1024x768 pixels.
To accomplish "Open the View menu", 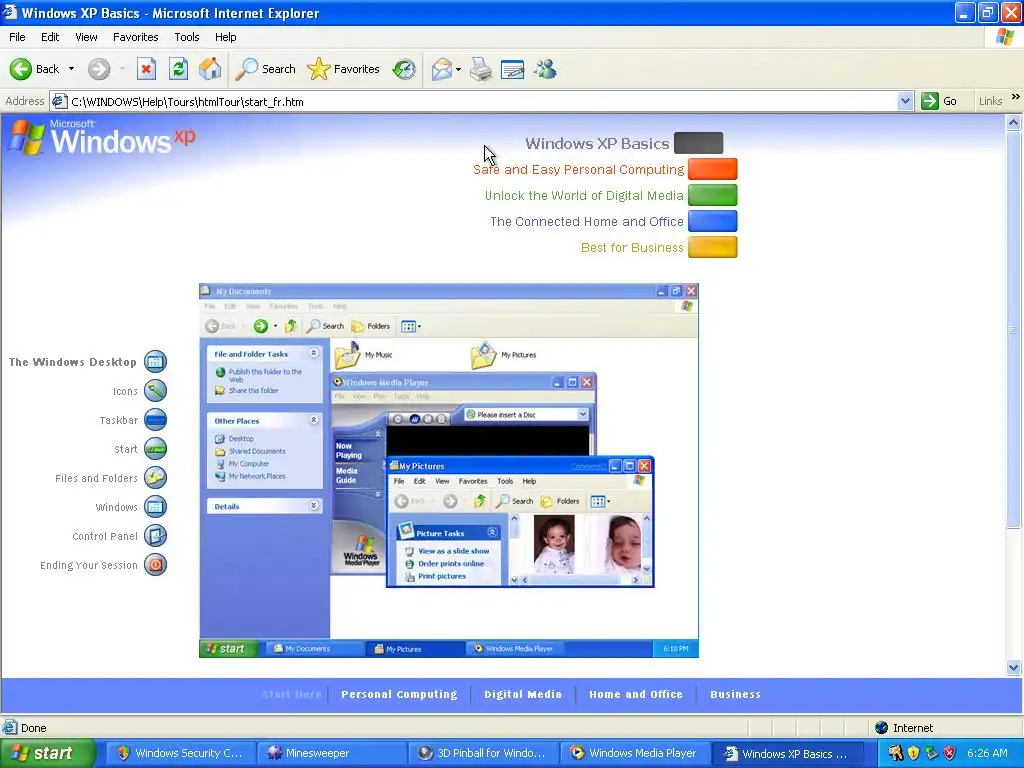I will point(86,37).
